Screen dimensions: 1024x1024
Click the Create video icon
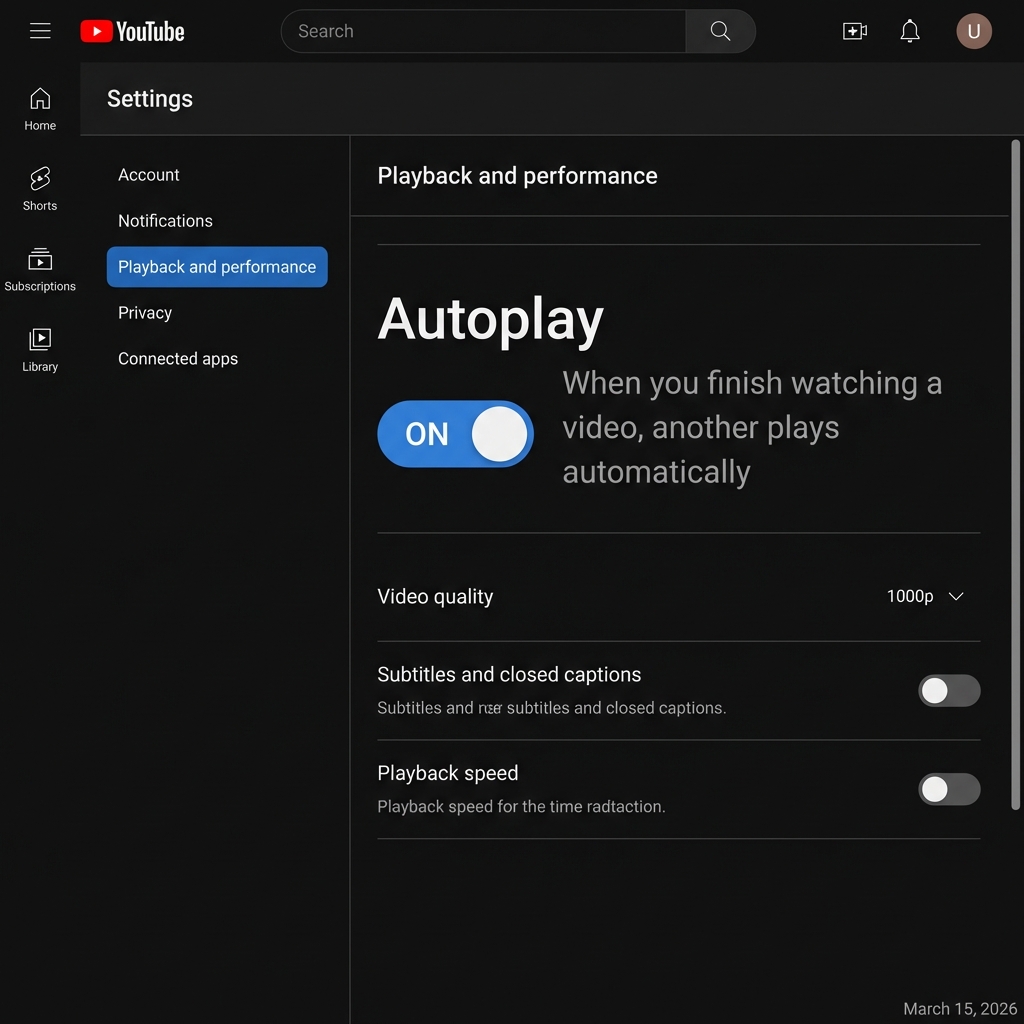pyautogui.click(x=855, y=31)
